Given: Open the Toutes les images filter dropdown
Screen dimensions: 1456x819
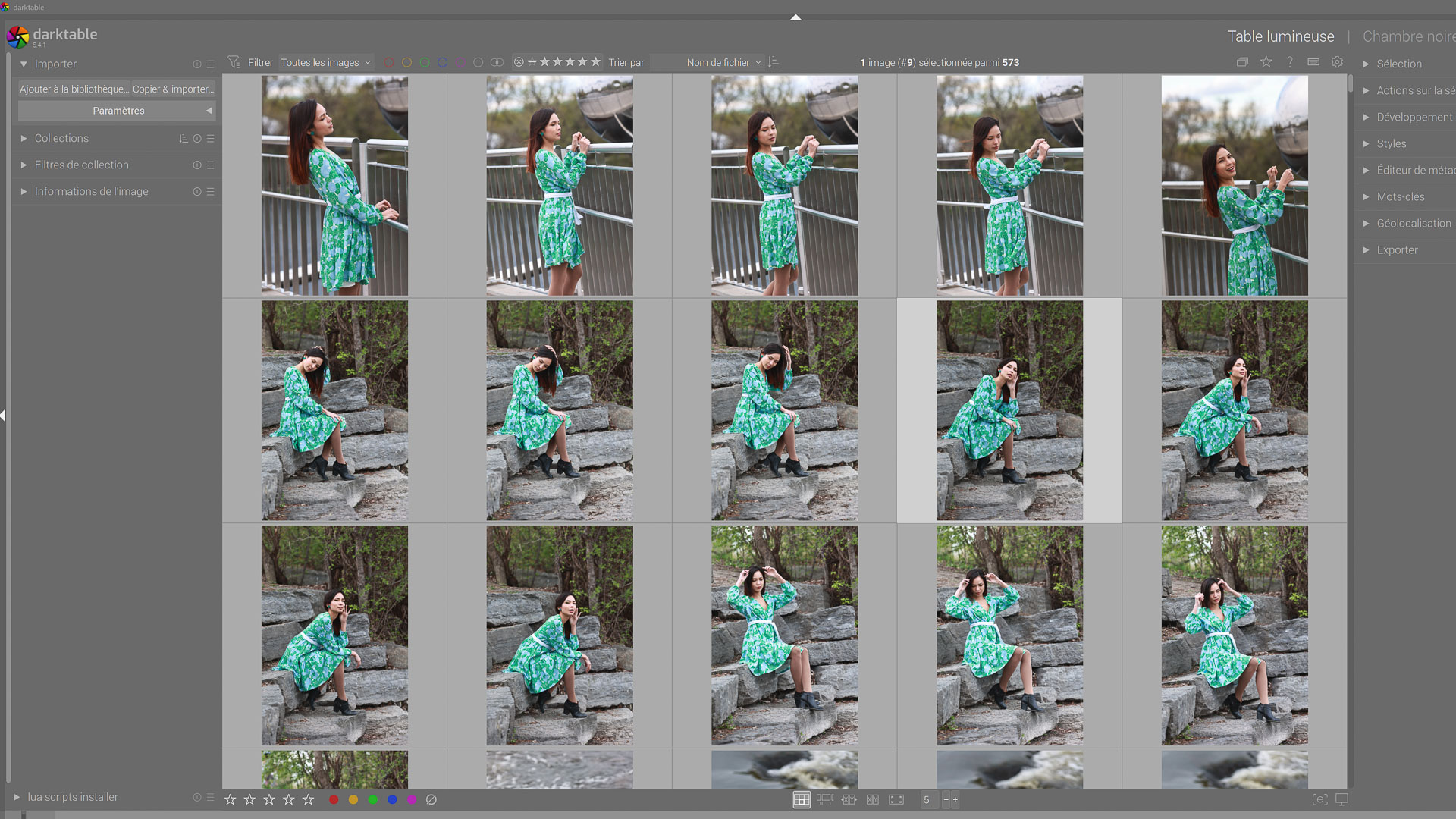Looking at the screenshot, I should click(326, 62).
